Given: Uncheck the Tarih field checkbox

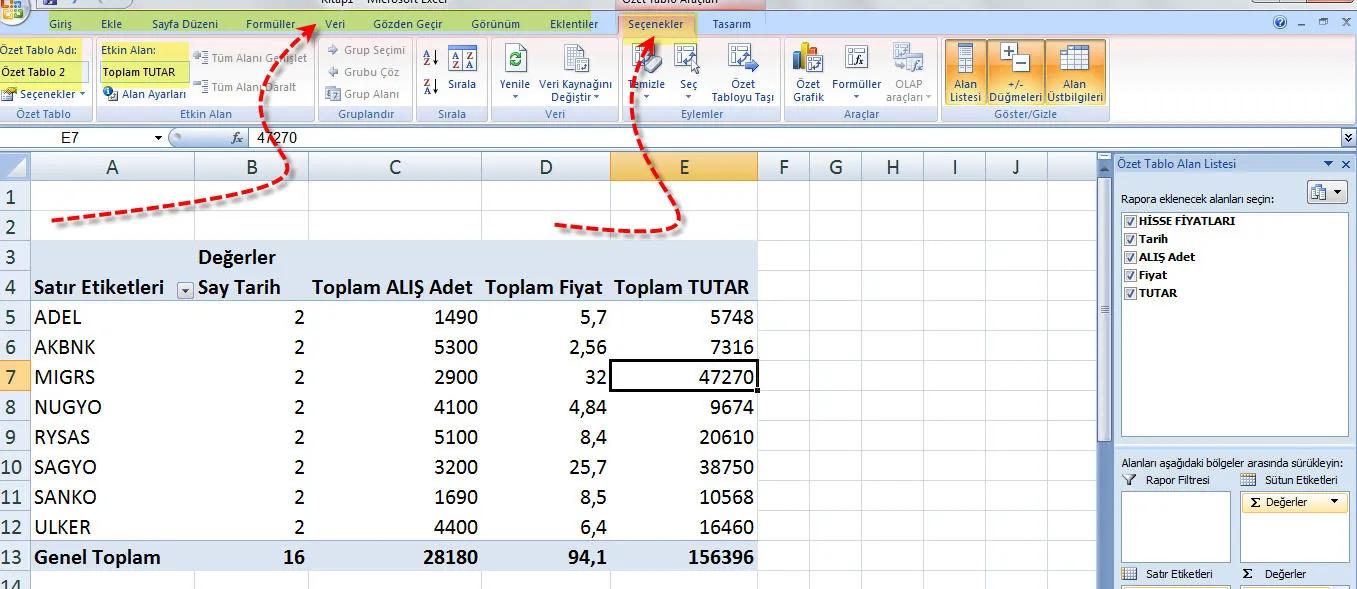Looking at the screenshot, I should (x=1130, y=239).
